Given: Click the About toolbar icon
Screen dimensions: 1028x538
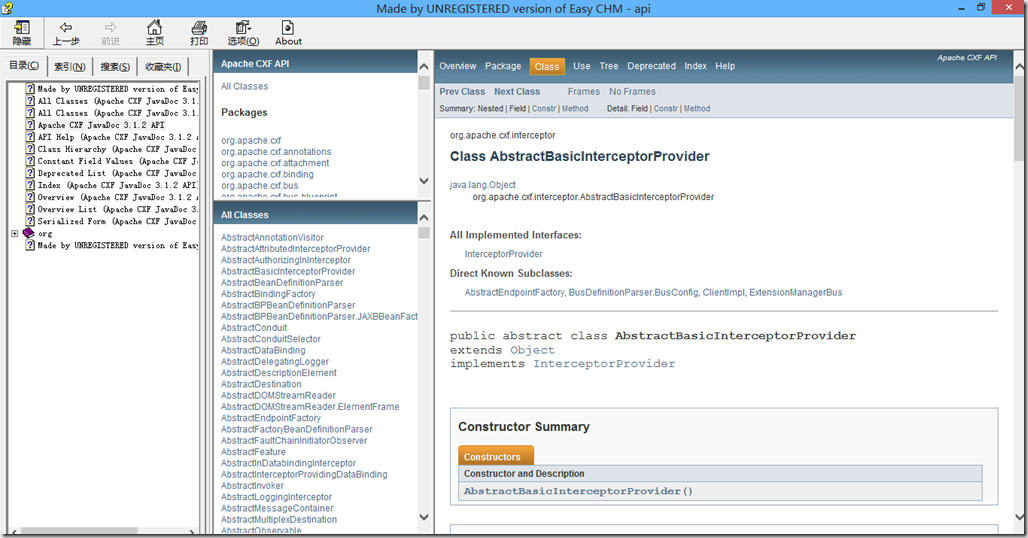Looking at the screenshot, I should coord(288,28).
